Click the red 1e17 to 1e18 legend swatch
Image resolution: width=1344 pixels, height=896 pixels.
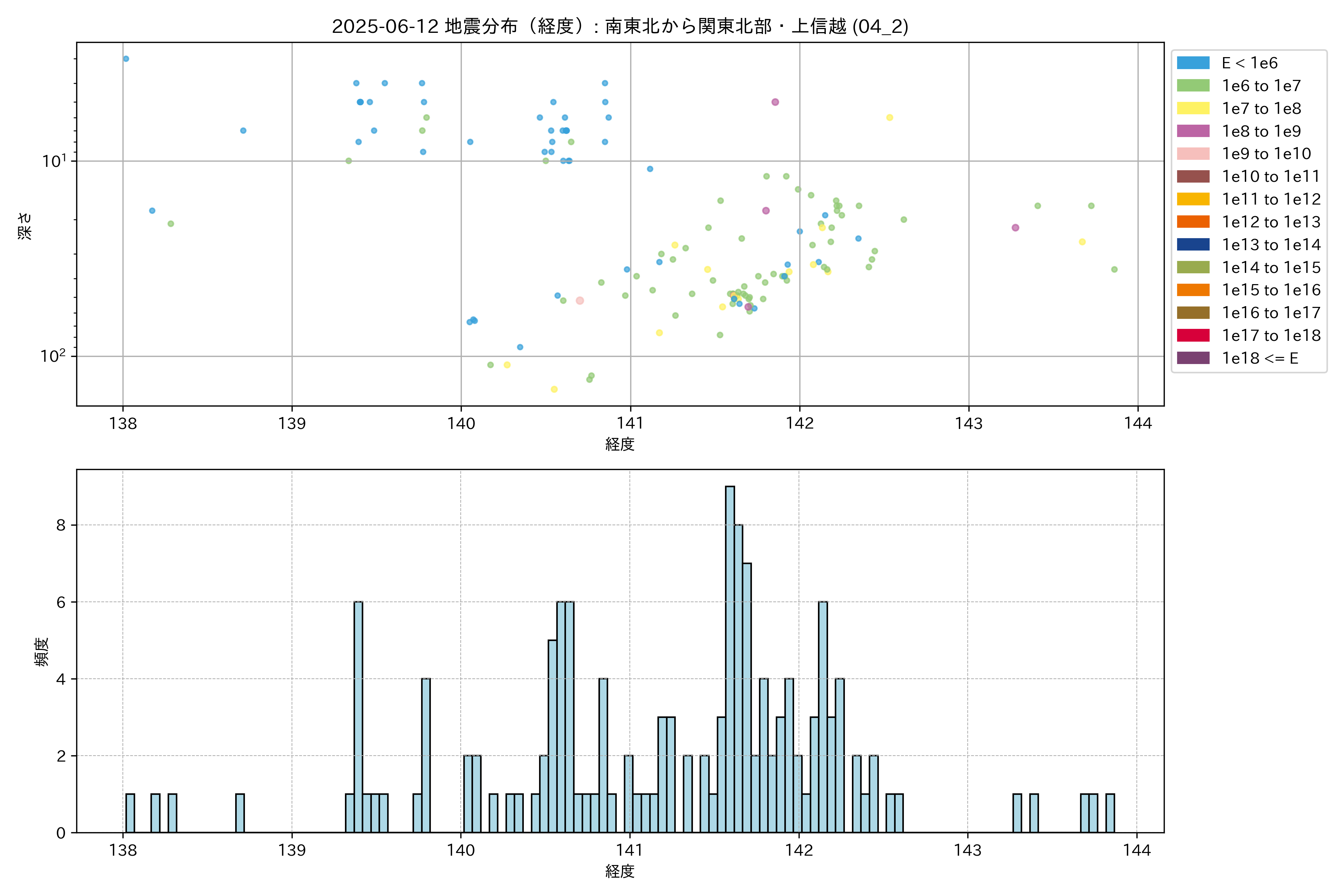[1193, 335]
